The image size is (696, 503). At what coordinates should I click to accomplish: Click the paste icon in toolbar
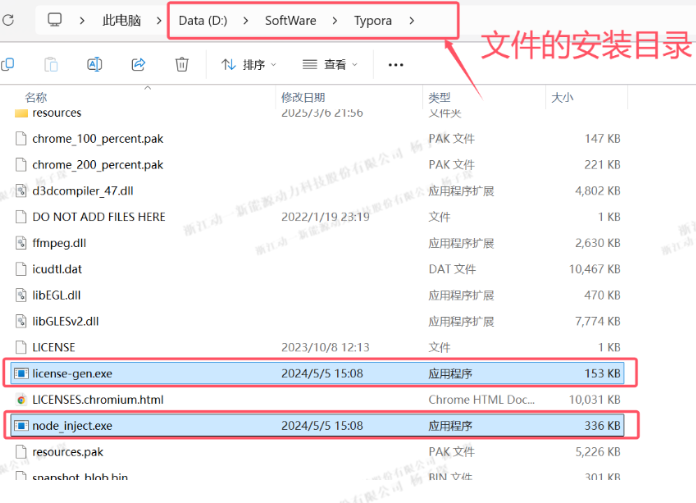point(51,65)
